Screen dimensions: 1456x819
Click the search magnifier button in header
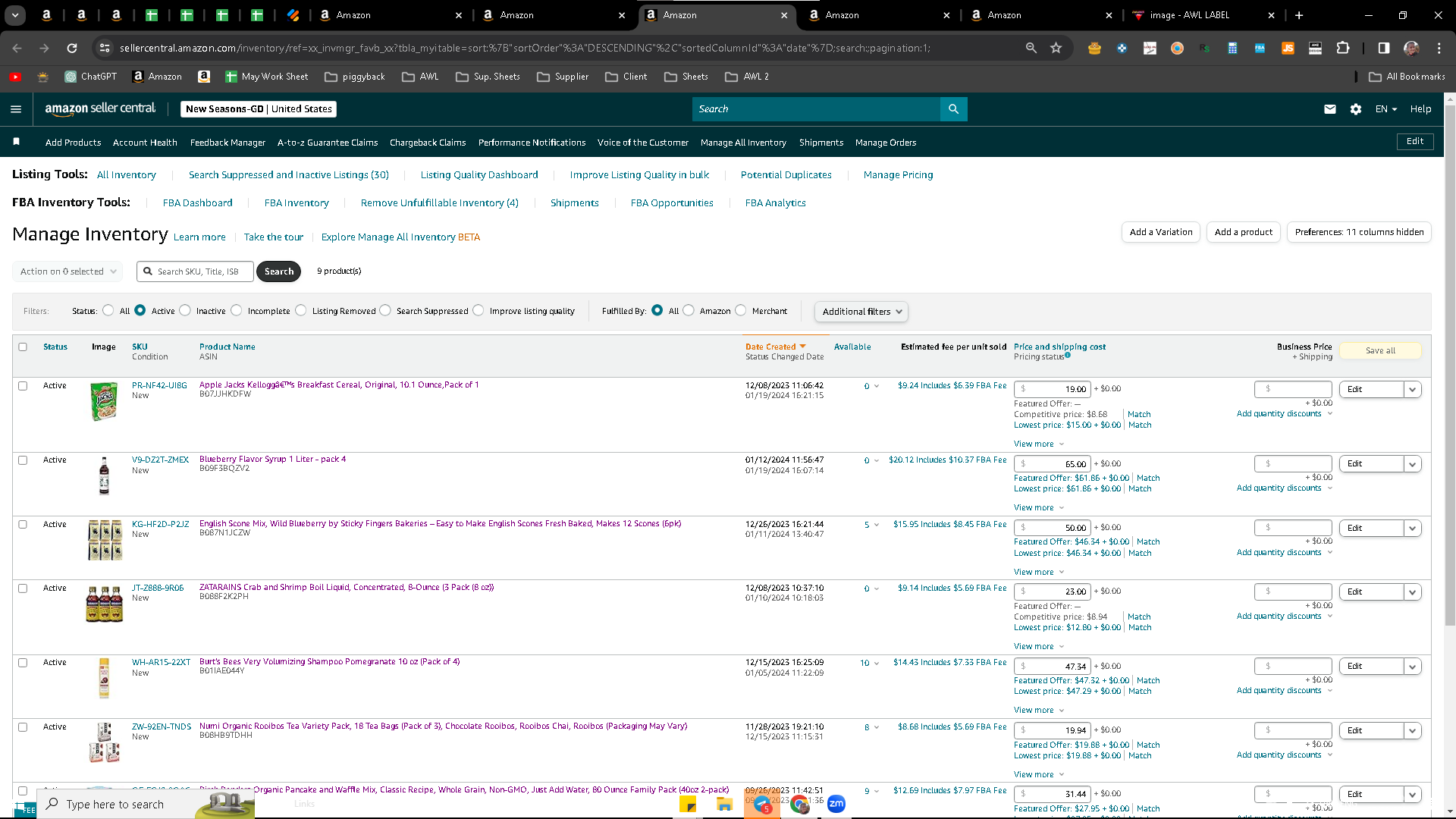click(x=953, y=109)
